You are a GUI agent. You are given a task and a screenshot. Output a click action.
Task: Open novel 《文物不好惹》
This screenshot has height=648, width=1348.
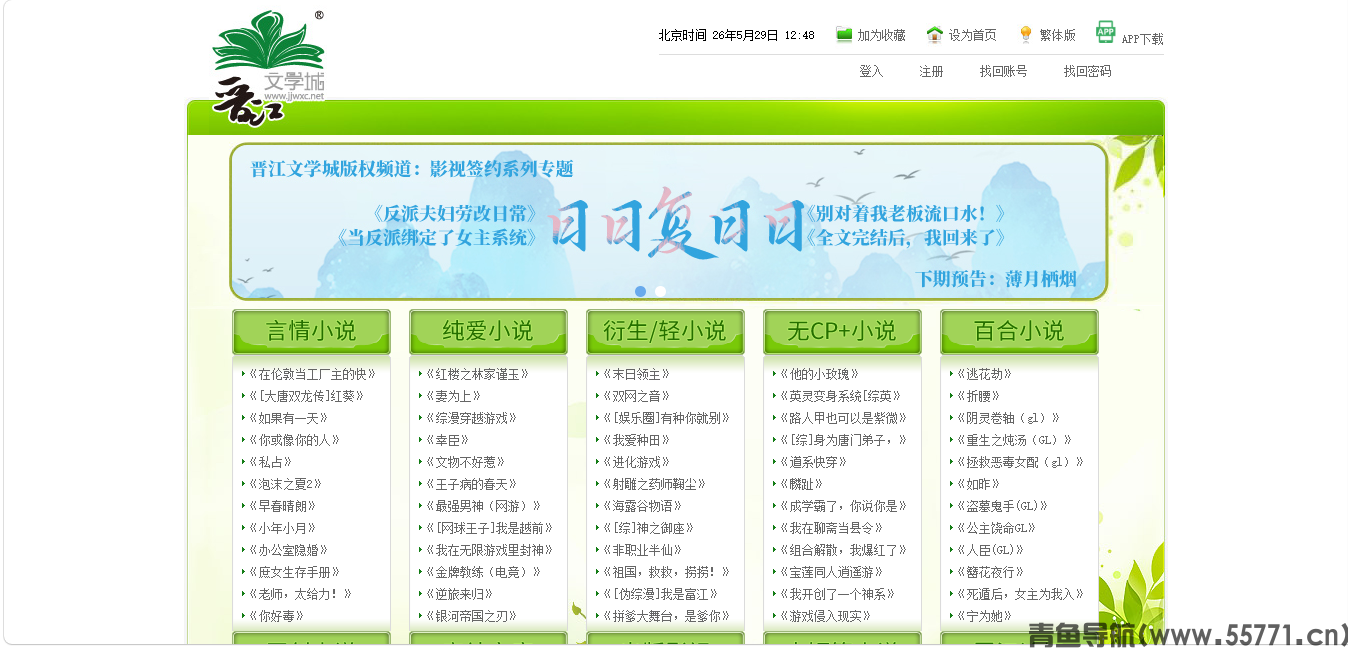tap(466, 462)
